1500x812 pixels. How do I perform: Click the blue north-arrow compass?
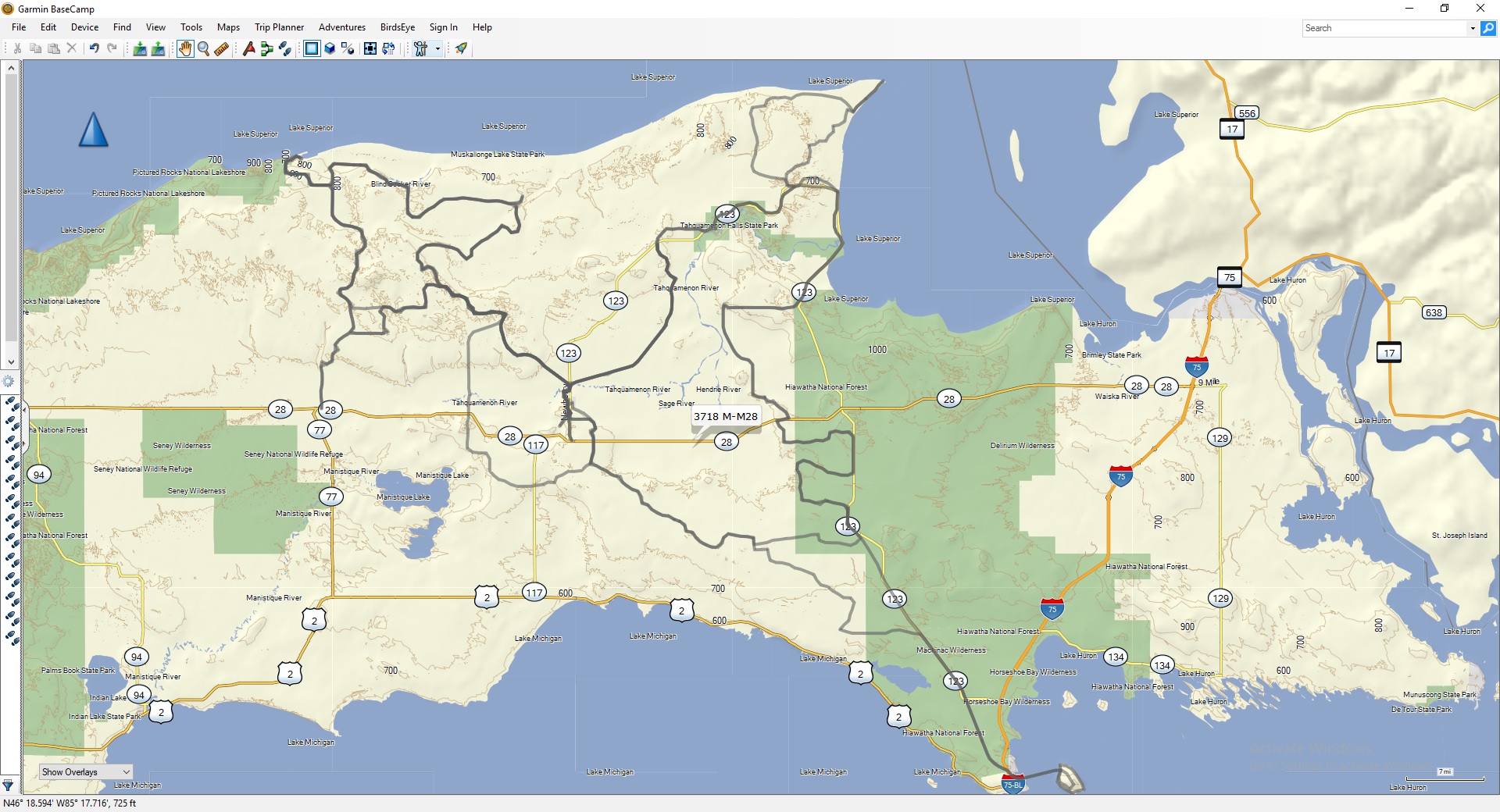point(93,130)
